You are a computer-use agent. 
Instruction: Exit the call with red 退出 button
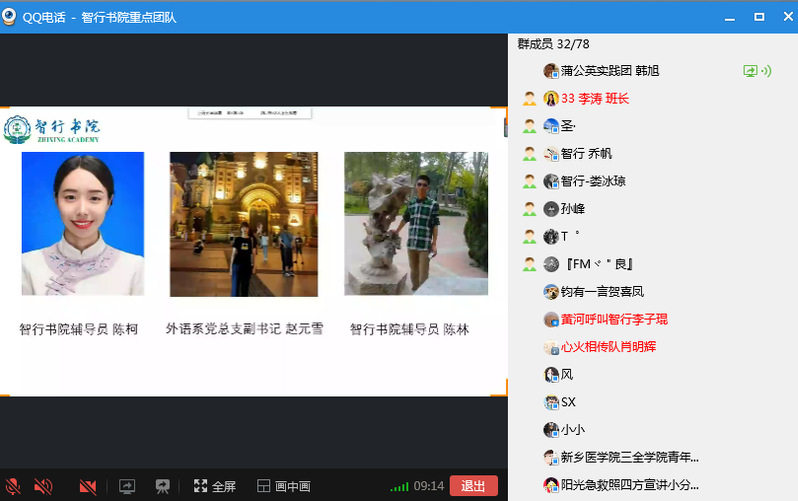[473, 486]
